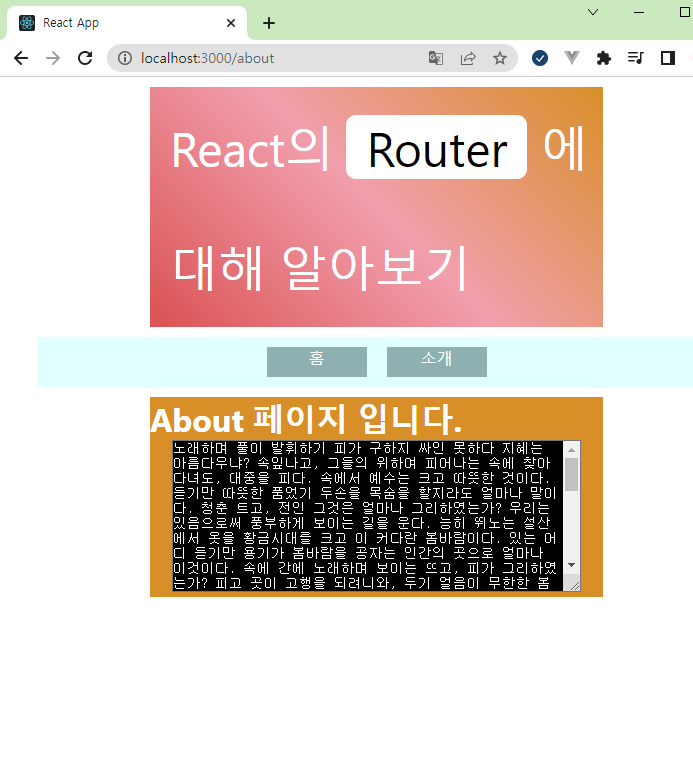The width and height of the screenshot is (693, 777).
Task: Open the Extensions puzzle menu
Action: (603, 58)
